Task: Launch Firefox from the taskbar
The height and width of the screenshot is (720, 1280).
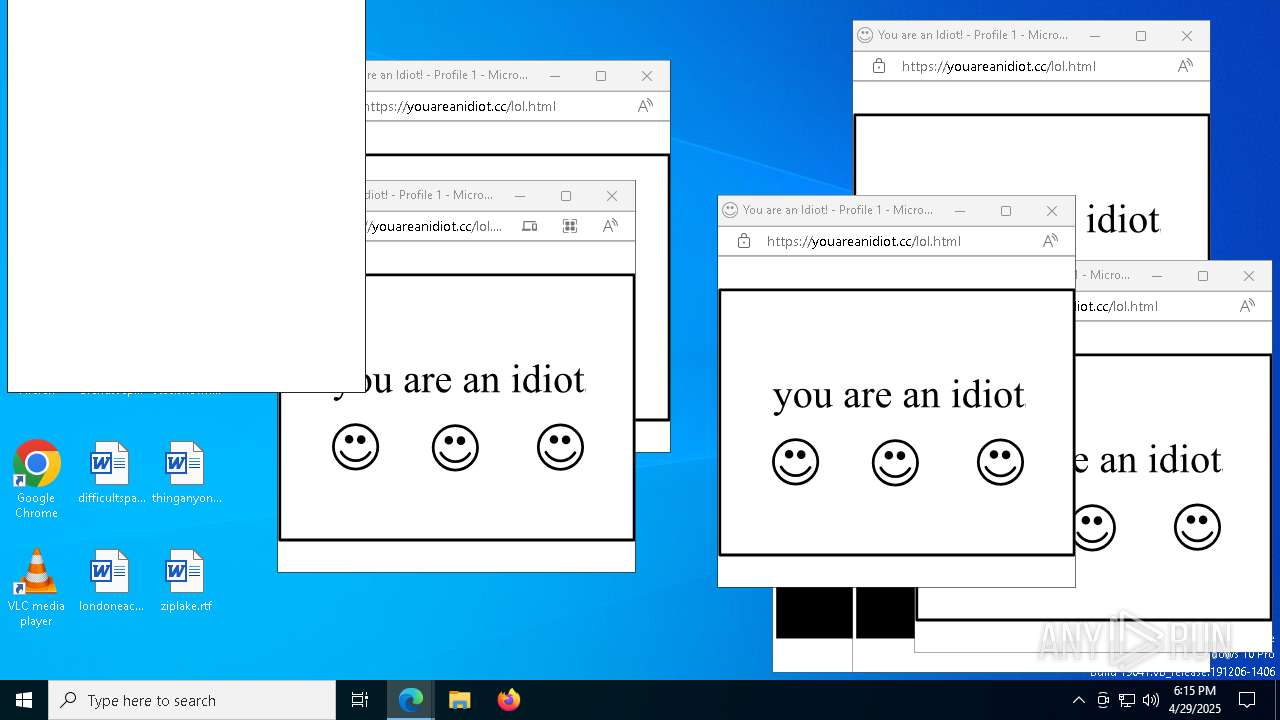Action: [509, 700]
